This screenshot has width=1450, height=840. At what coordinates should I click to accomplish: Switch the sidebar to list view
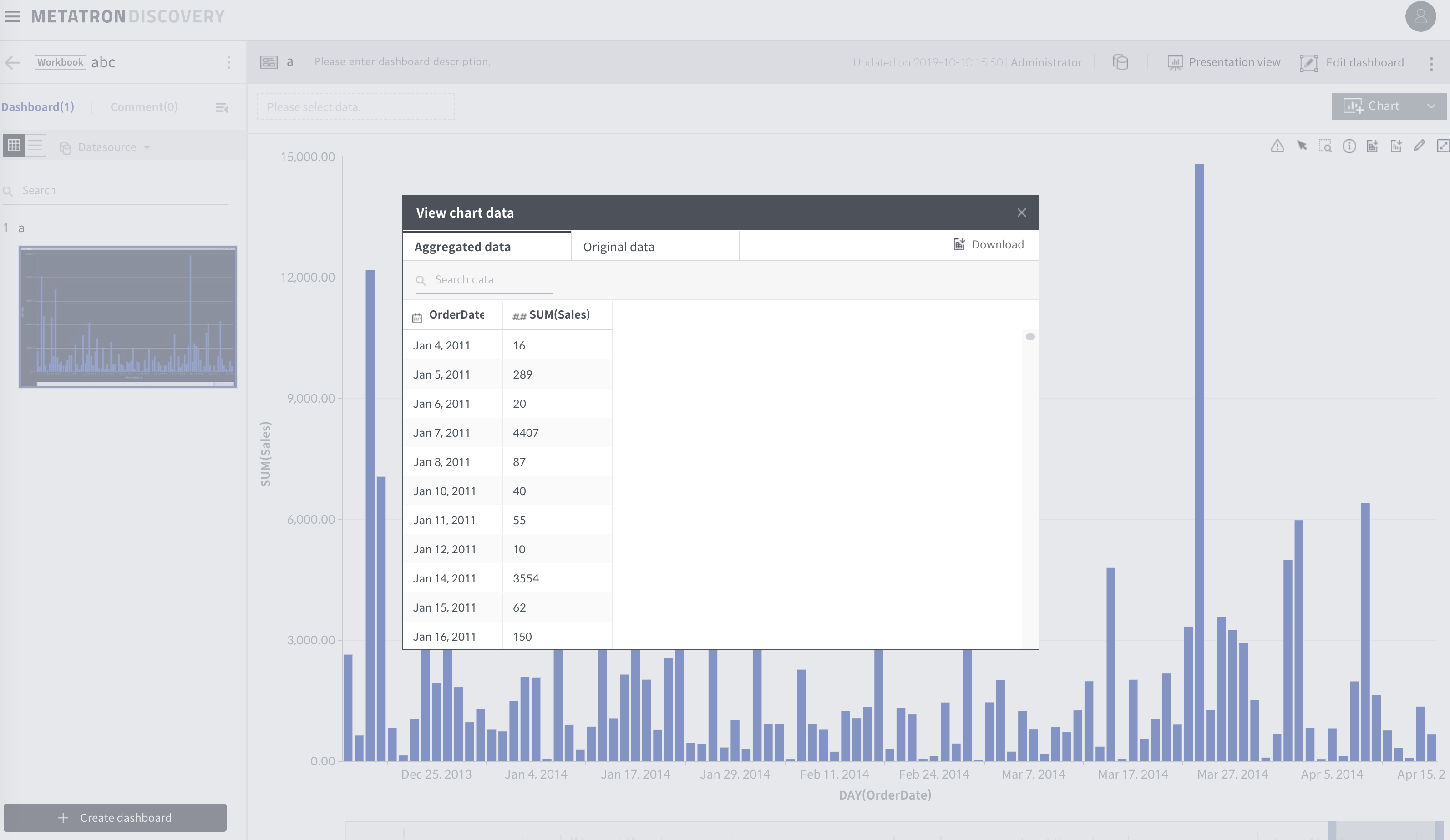point(35,145)
